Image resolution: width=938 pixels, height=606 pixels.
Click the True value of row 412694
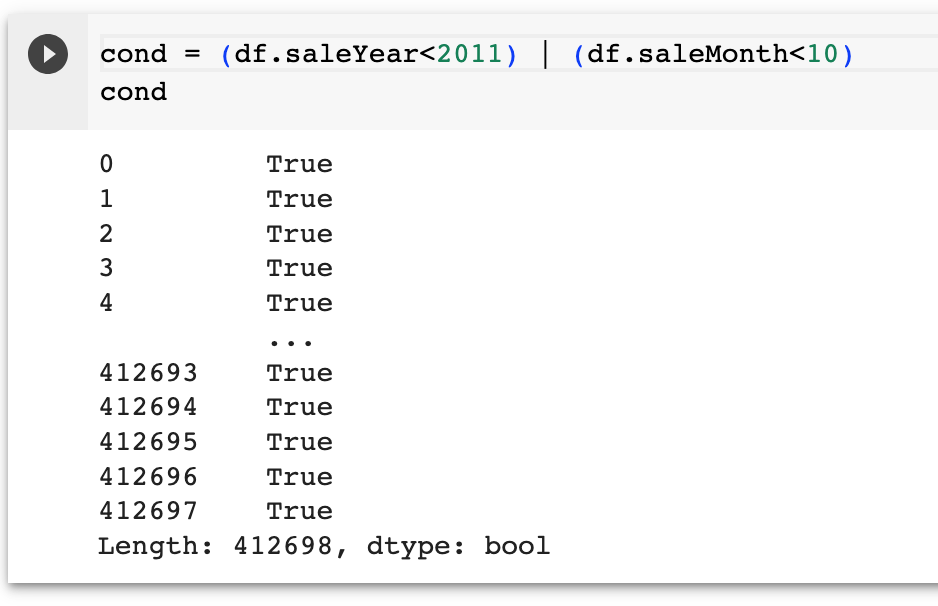(x=299, y=407)
